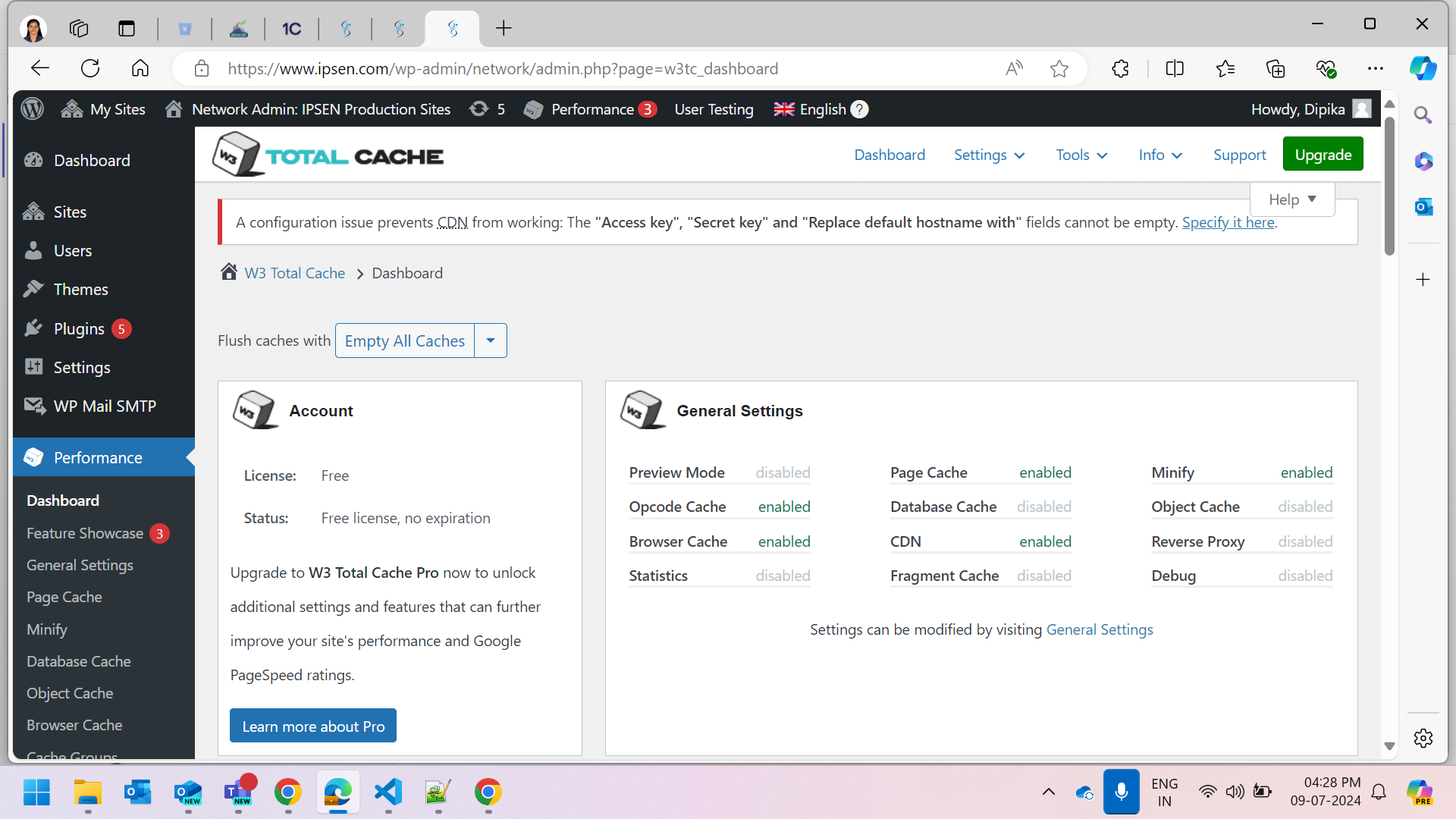Open Edge sidebar search

click(1423, 115)
